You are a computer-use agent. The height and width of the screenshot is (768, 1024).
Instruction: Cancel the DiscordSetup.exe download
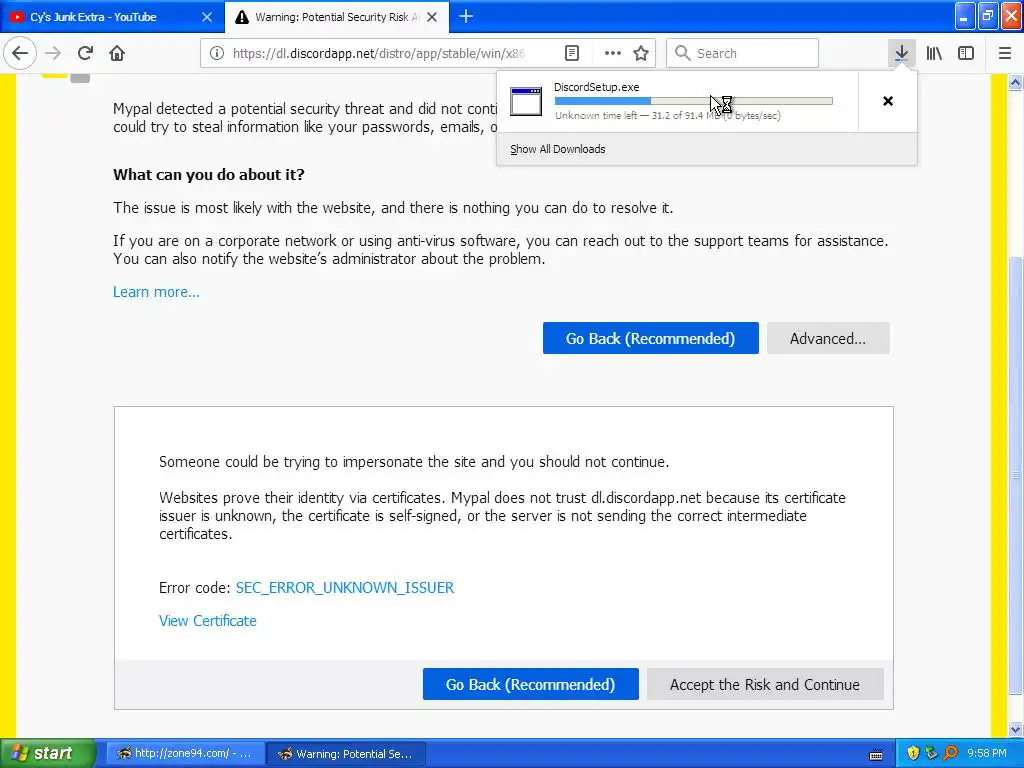888,101
